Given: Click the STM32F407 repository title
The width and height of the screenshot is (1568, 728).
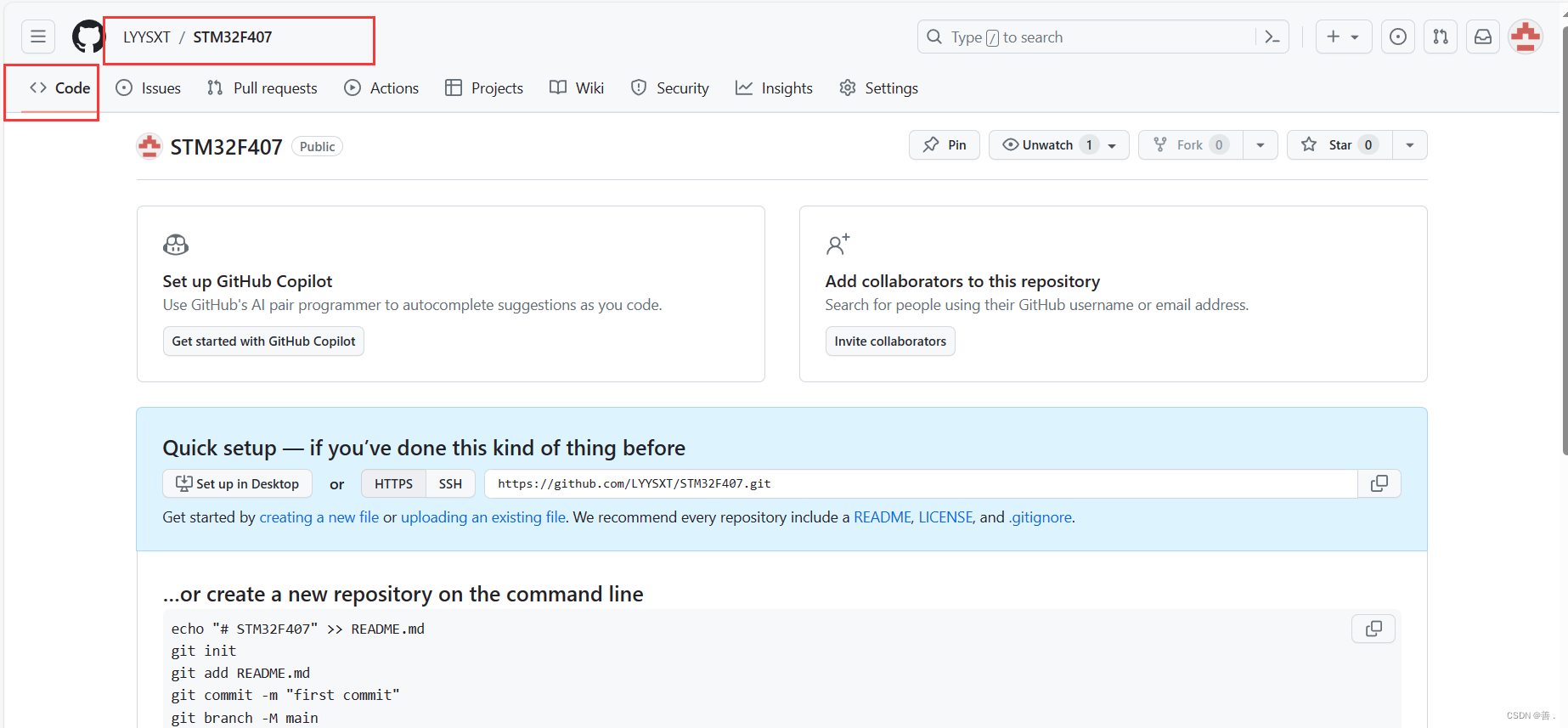Looking at the screenshot, I should tap(226, 147).
